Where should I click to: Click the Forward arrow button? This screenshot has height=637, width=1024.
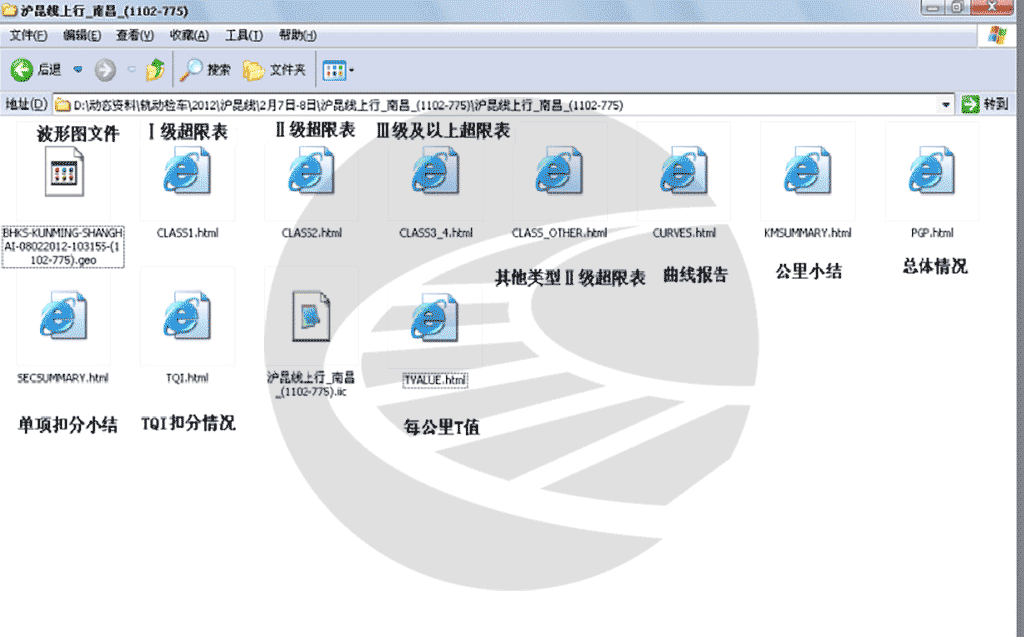pos(105,69)
